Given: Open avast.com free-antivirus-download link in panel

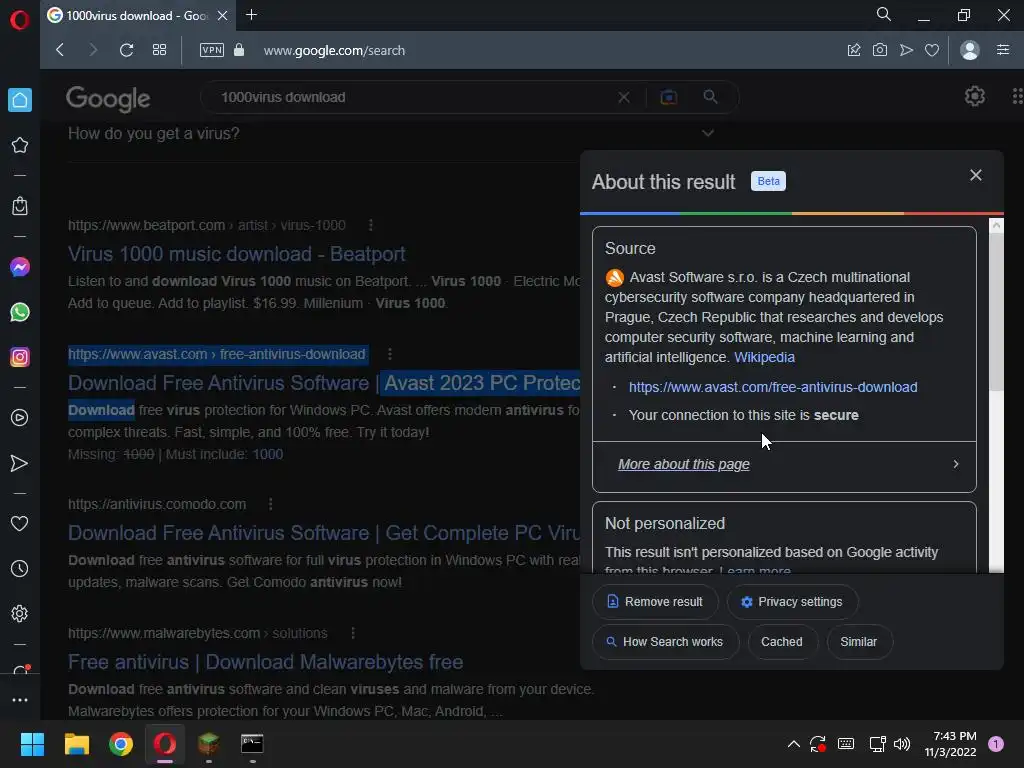Looking at the screenshot, I should coord(773,387).
